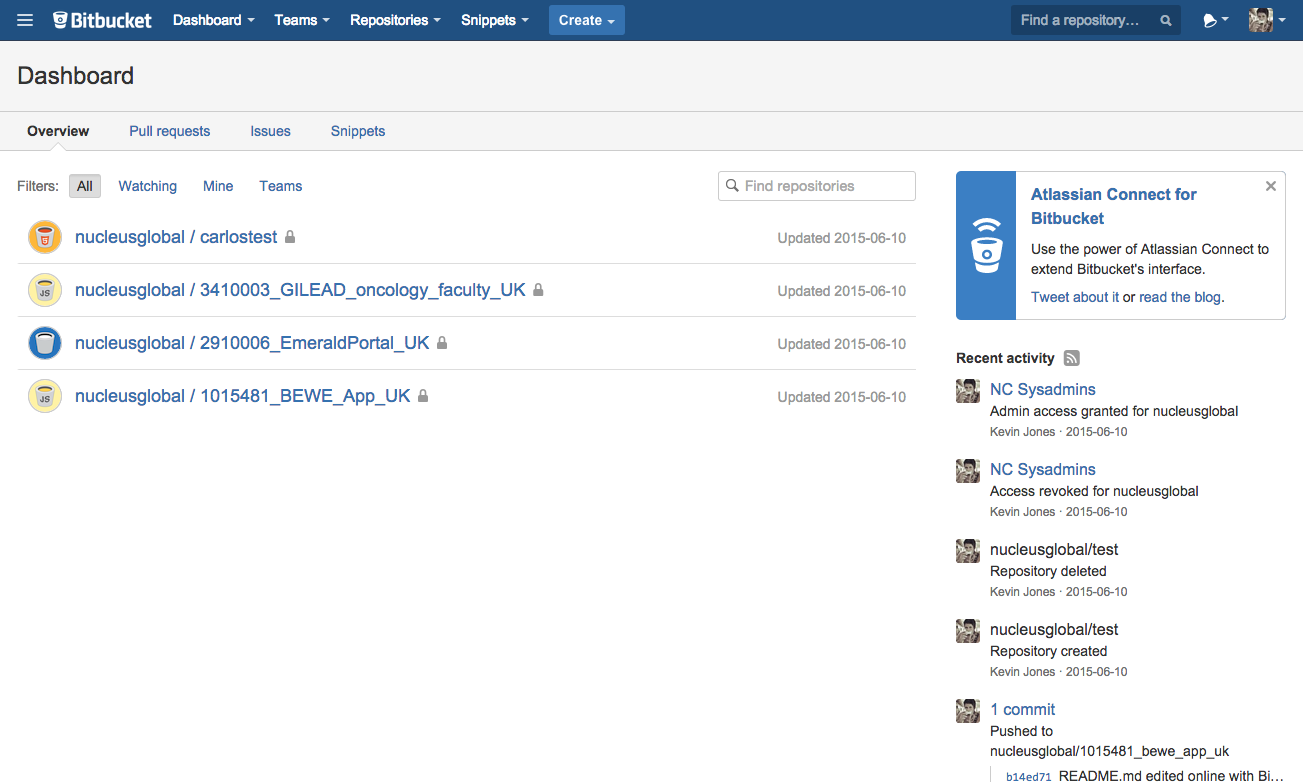Click avatar beside Repository deleted activity
Viewport: 1303px width, 782px height.
click(x=968, y=551)
